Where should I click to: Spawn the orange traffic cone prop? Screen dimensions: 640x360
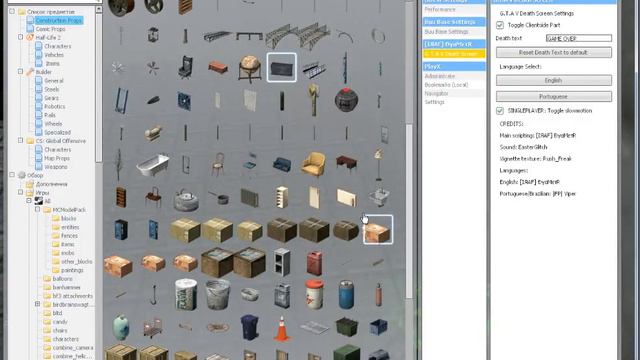(282, 328)
